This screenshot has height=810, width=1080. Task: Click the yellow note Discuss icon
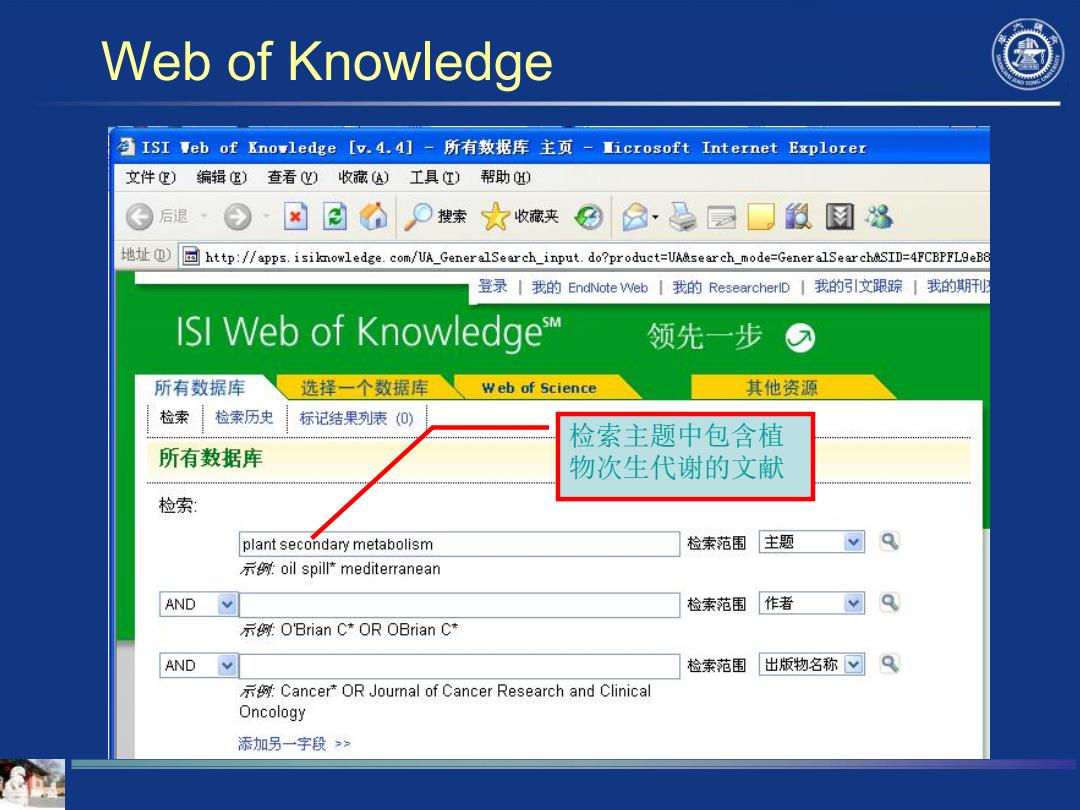coord(761,217)
